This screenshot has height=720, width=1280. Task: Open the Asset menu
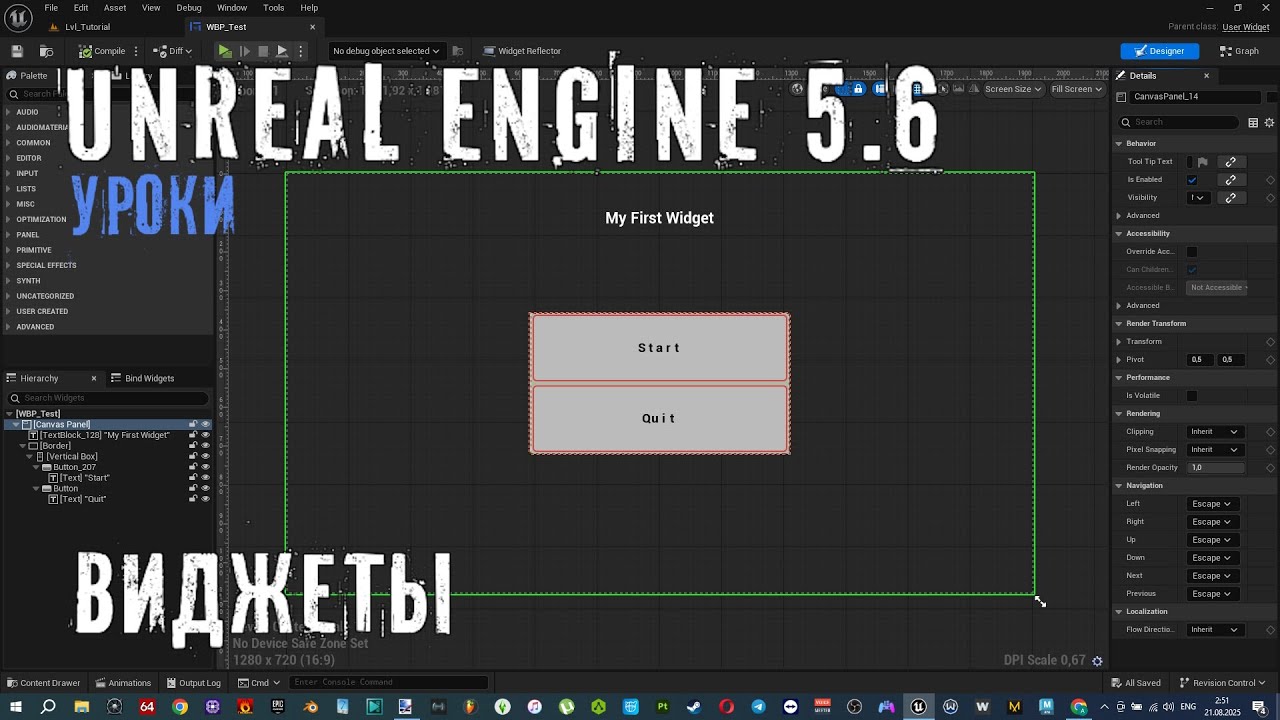point(115,8)
